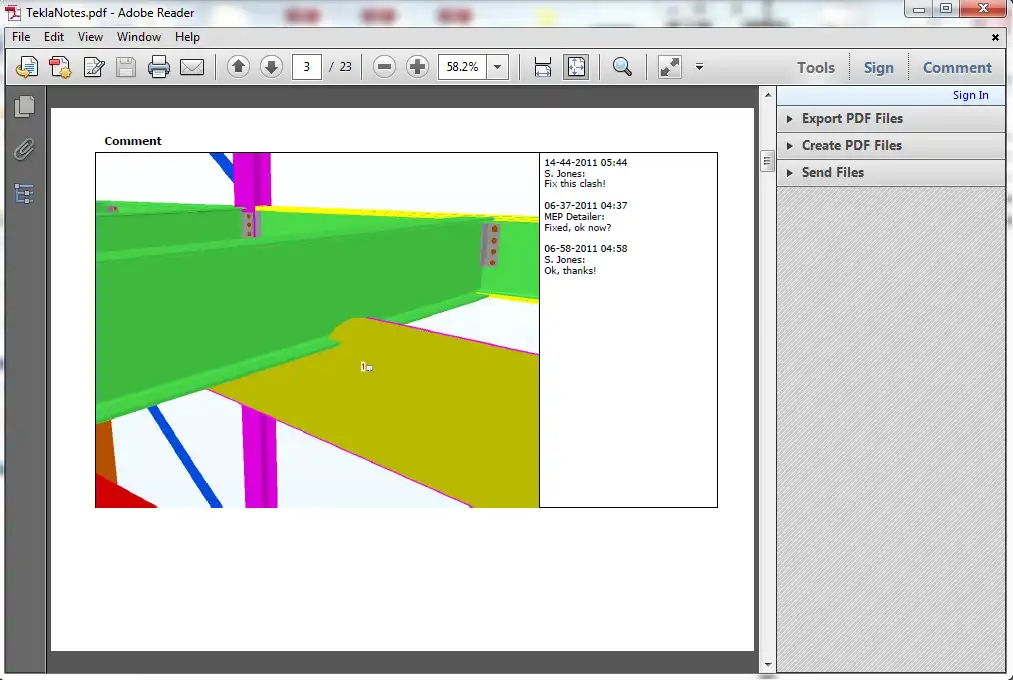The width and height of the screenshot is (1013, 680).
Task: Click the text 'Ok, thanks!'
Action: 570,271
